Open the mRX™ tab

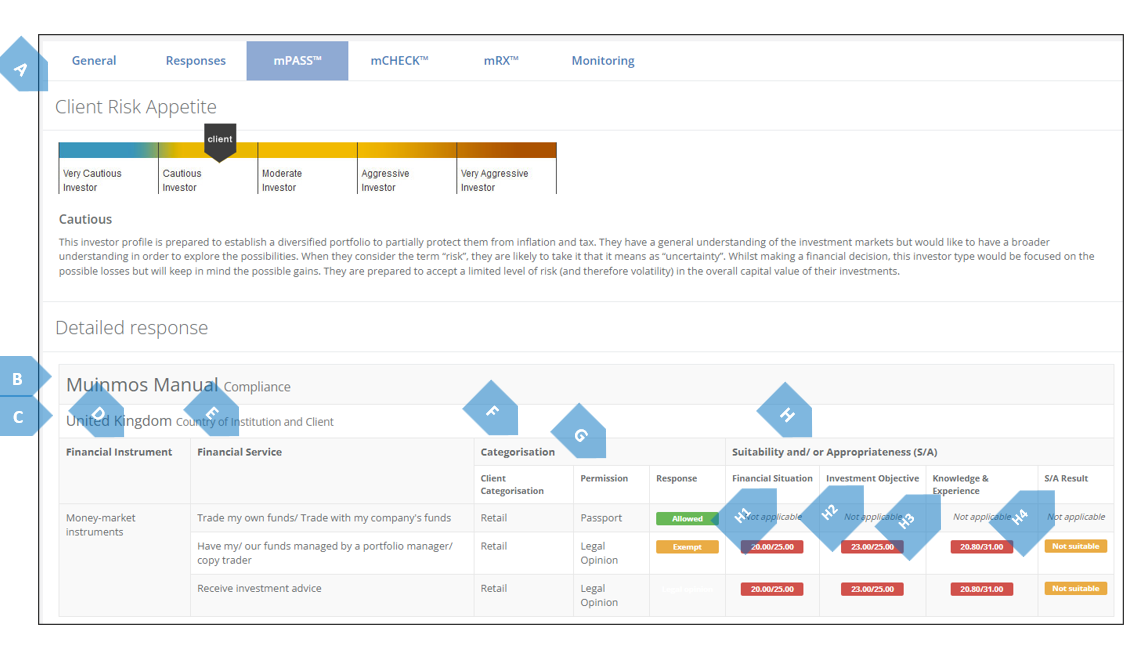[x=501, y=61]
